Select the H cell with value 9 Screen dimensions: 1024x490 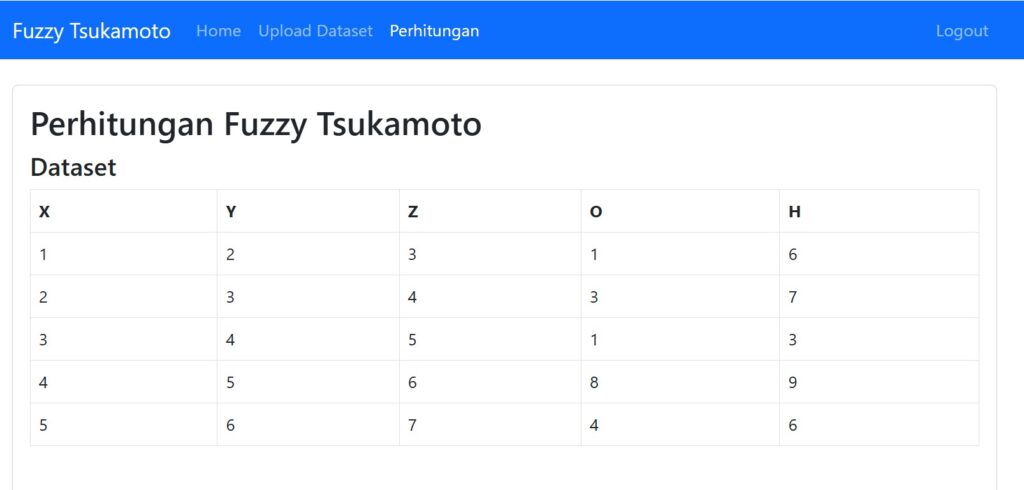point(879,382)
